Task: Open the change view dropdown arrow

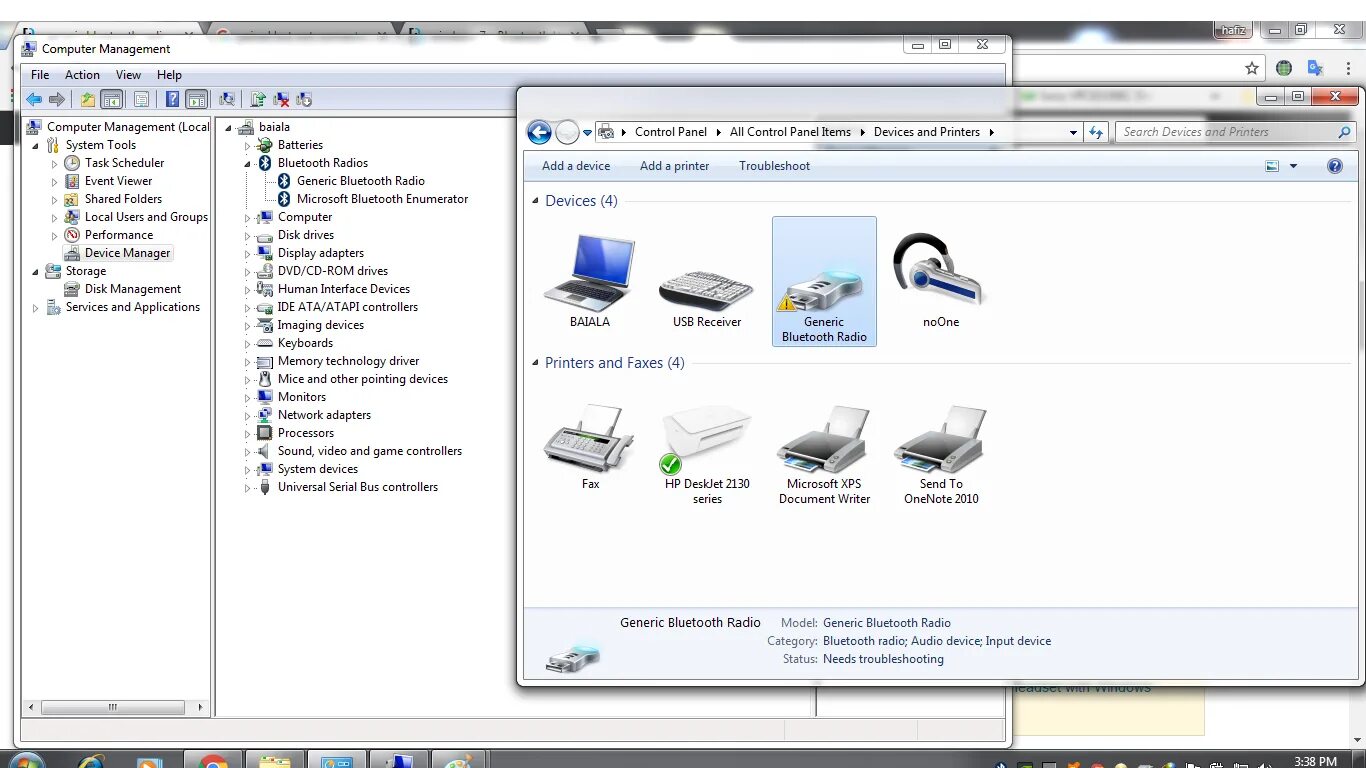Action: coord(1293,167)
